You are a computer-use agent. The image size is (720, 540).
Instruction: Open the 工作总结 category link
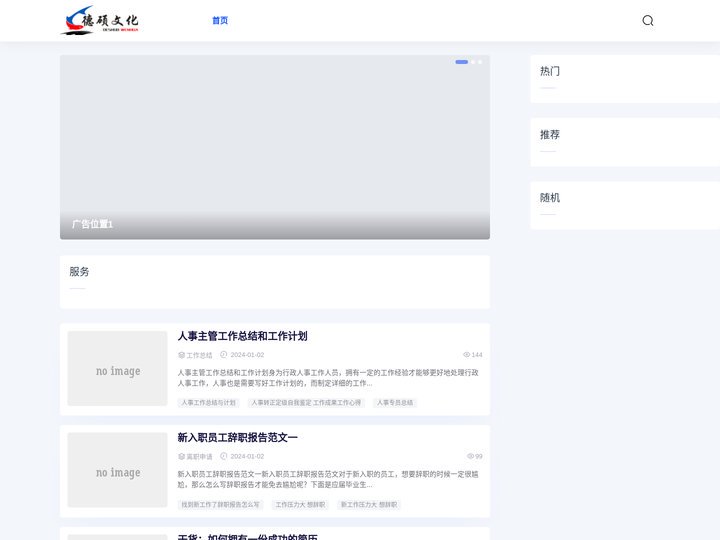(199, 355)
